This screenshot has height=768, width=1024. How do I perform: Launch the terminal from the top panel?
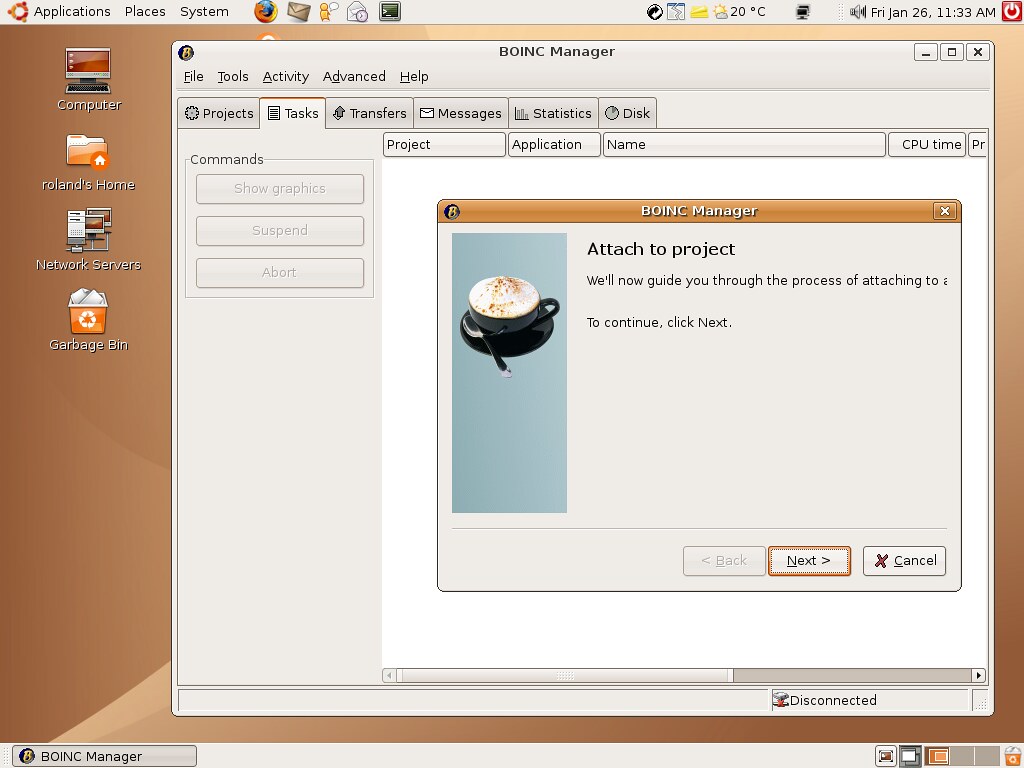(390, 11)
